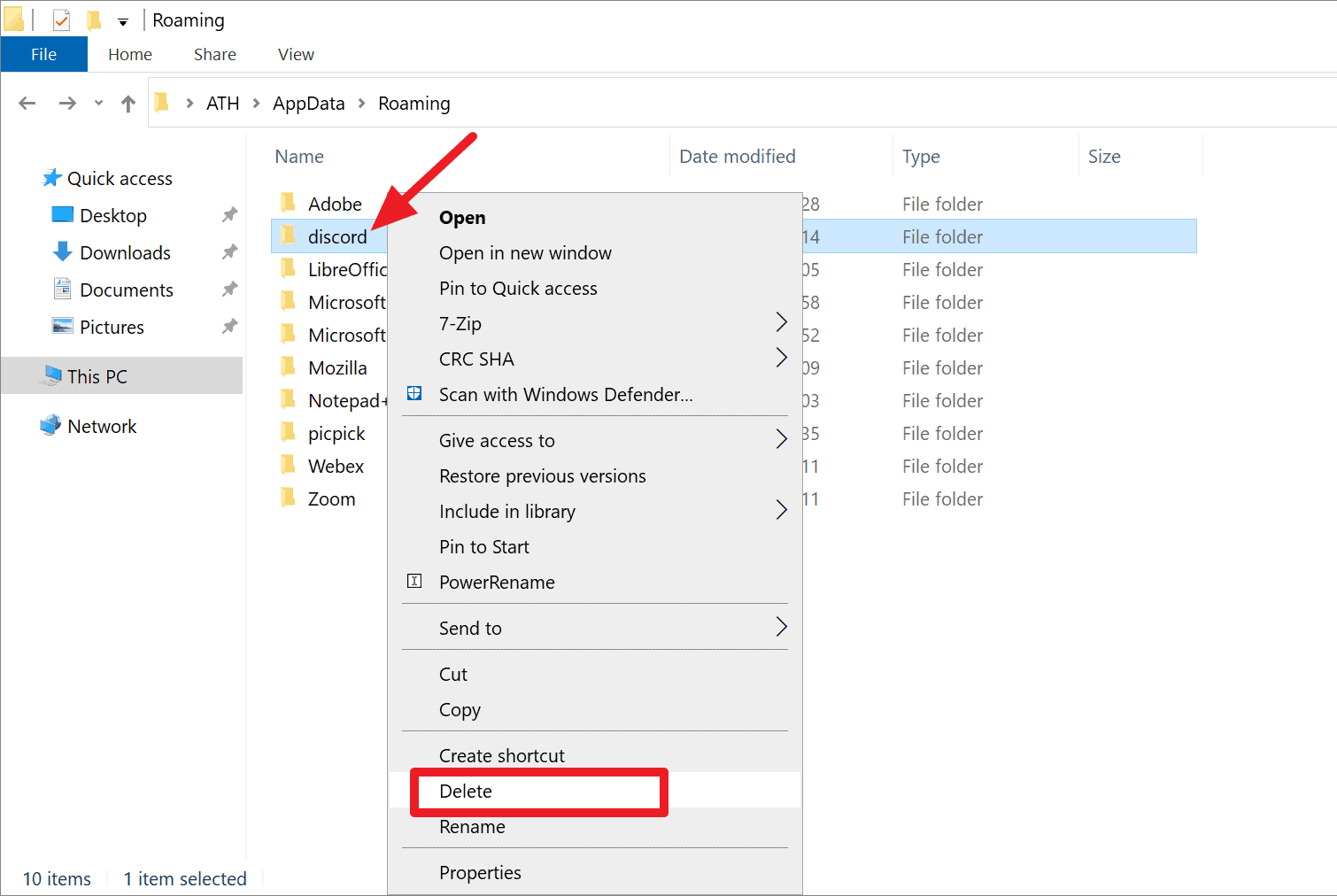Open the Quick Access Toolbar customize dropdown
This screenshot has height=896, width=1337.
pos(123,21)
